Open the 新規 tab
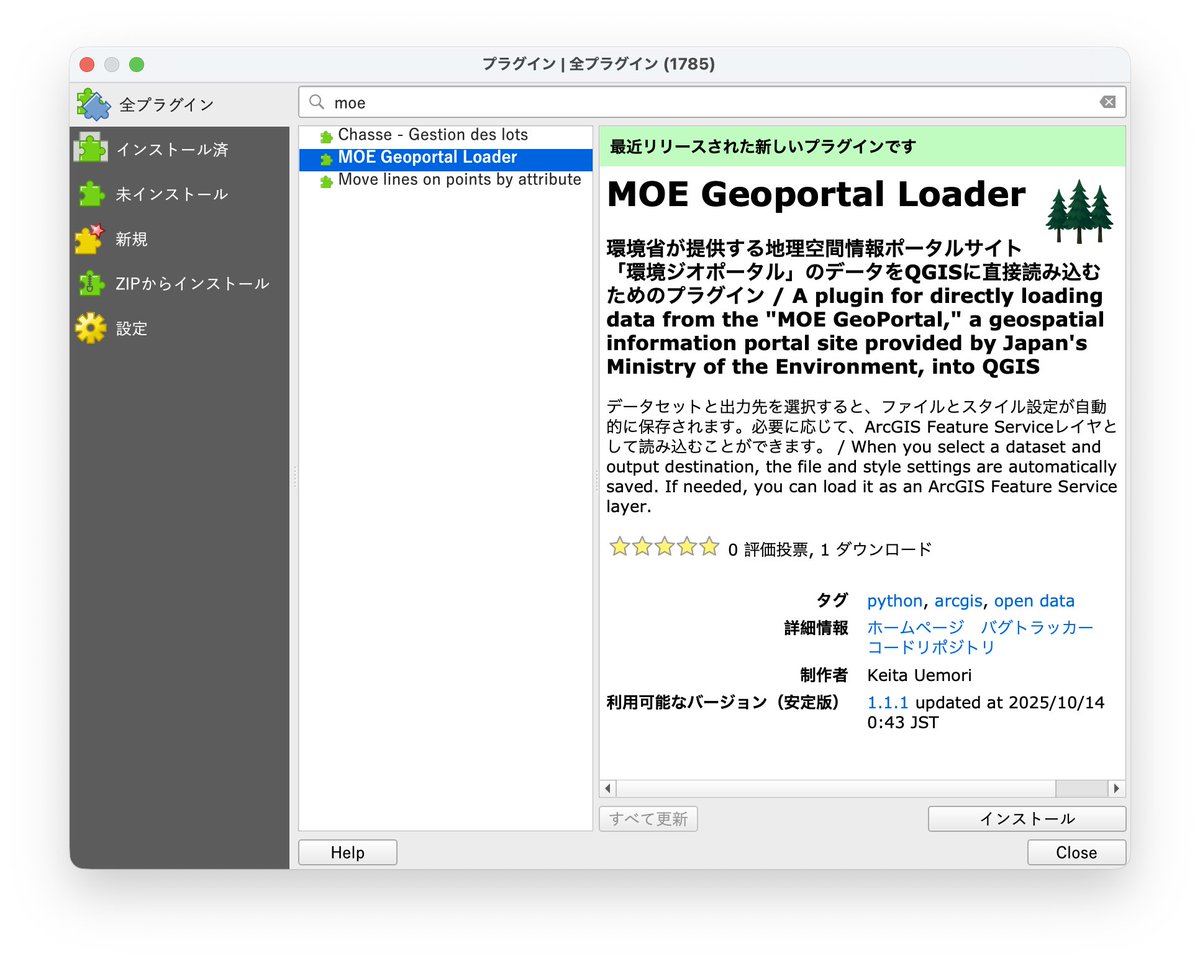Image resolution: width=1200 pixels, height=961 pixels. [180, 239]
